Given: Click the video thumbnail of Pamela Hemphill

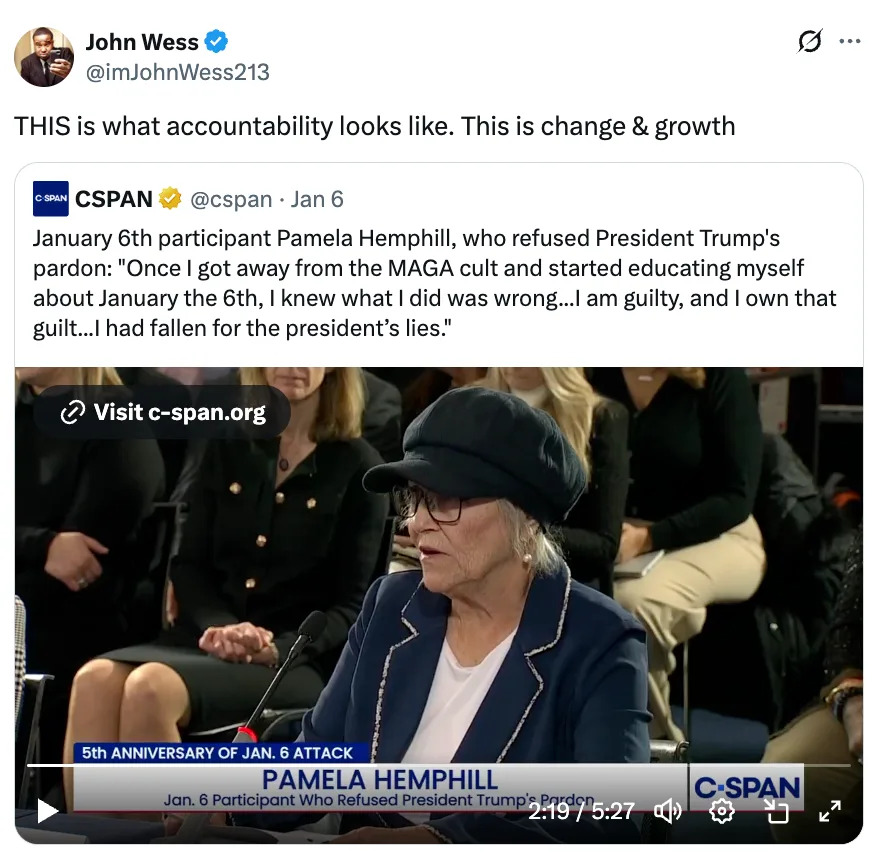Looking at the screenshot, I should [x=440, y=580].
